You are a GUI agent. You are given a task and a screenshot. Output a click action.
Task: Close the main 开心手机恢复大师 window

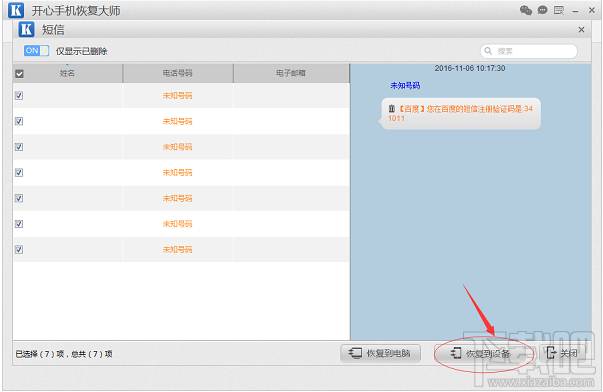tap(592, 10)
